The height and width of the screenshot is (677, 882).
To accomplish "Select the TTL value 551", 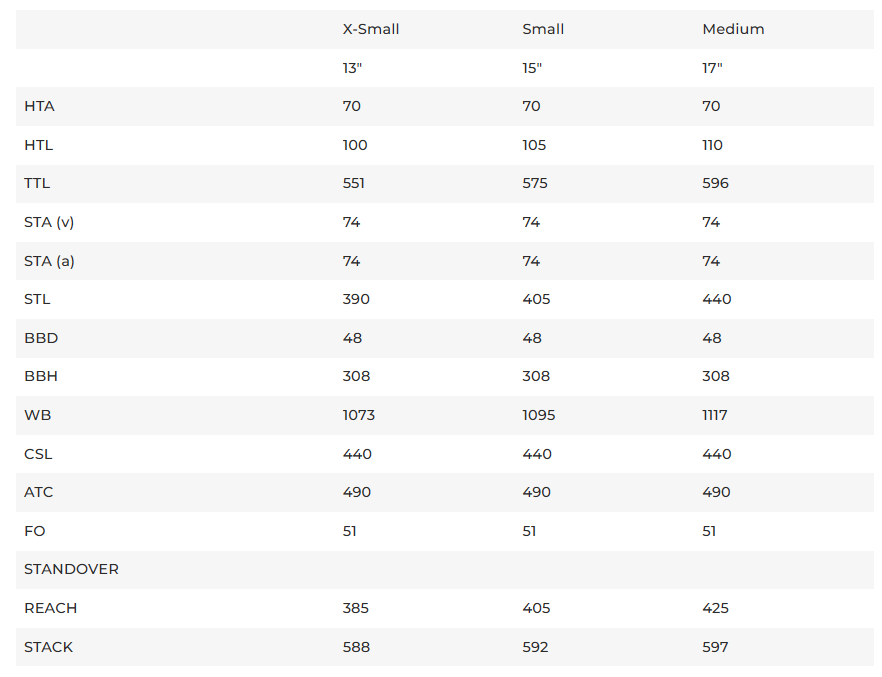I will [x=354, y=183].
